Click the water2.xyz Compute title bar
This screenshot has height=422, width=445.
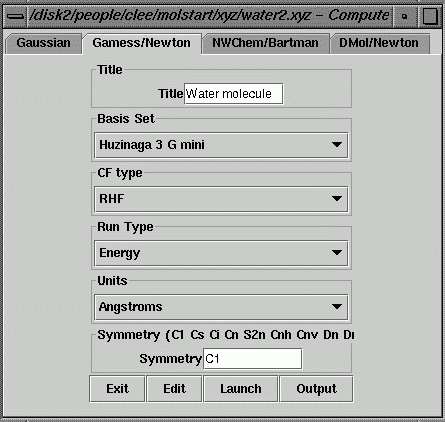point(209,16)
